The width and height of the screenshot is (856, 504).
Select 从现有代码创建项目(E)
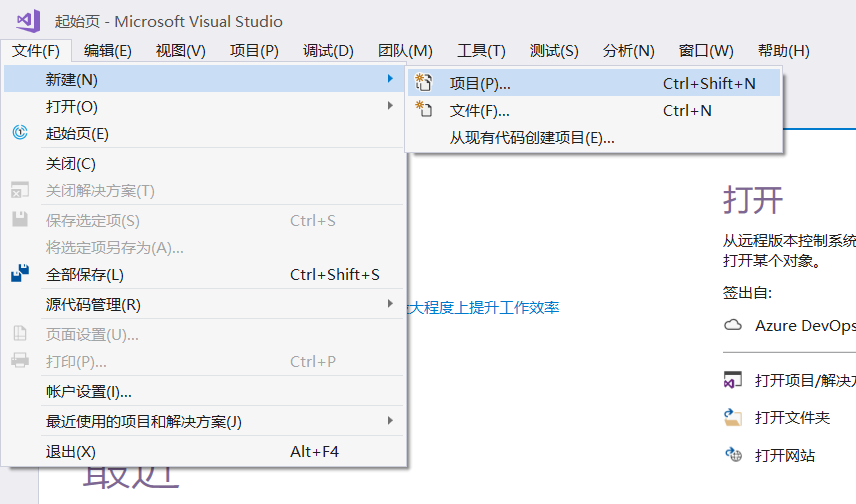[532, 138]
